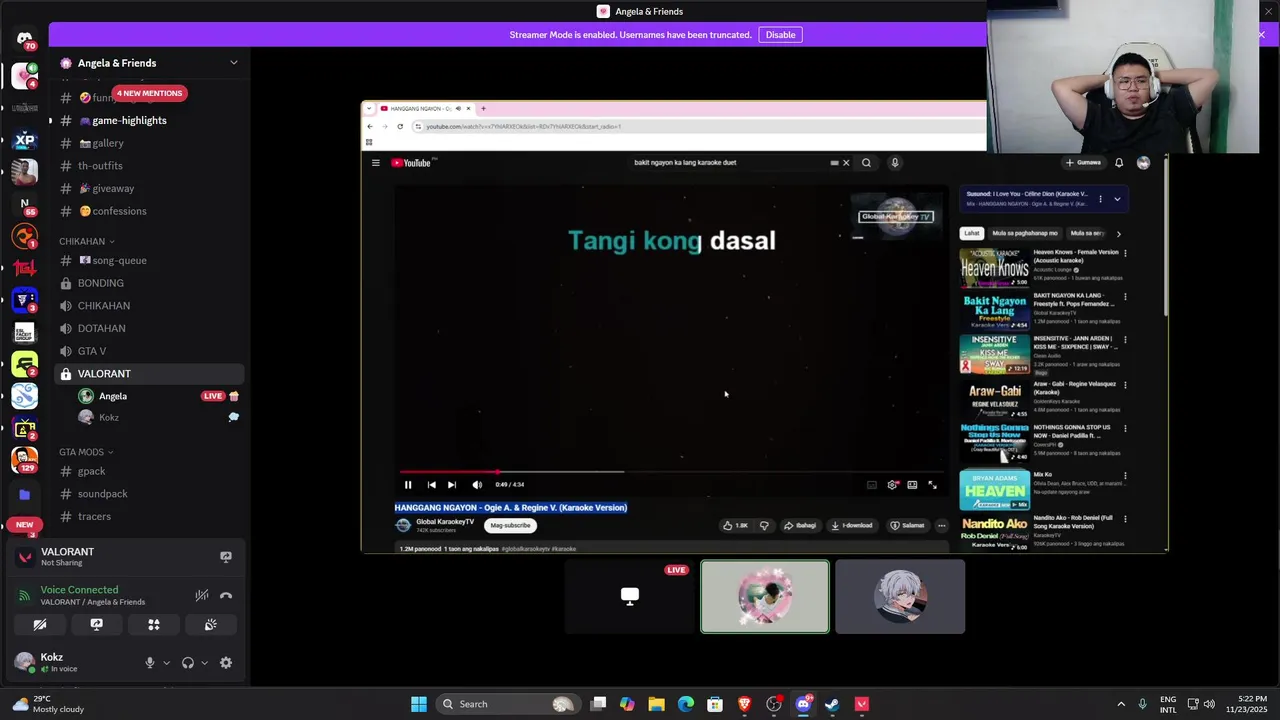Collapse the Susunod mix playlist panel
This screenshot has height=720, width=1280.
click(1117, 199)
